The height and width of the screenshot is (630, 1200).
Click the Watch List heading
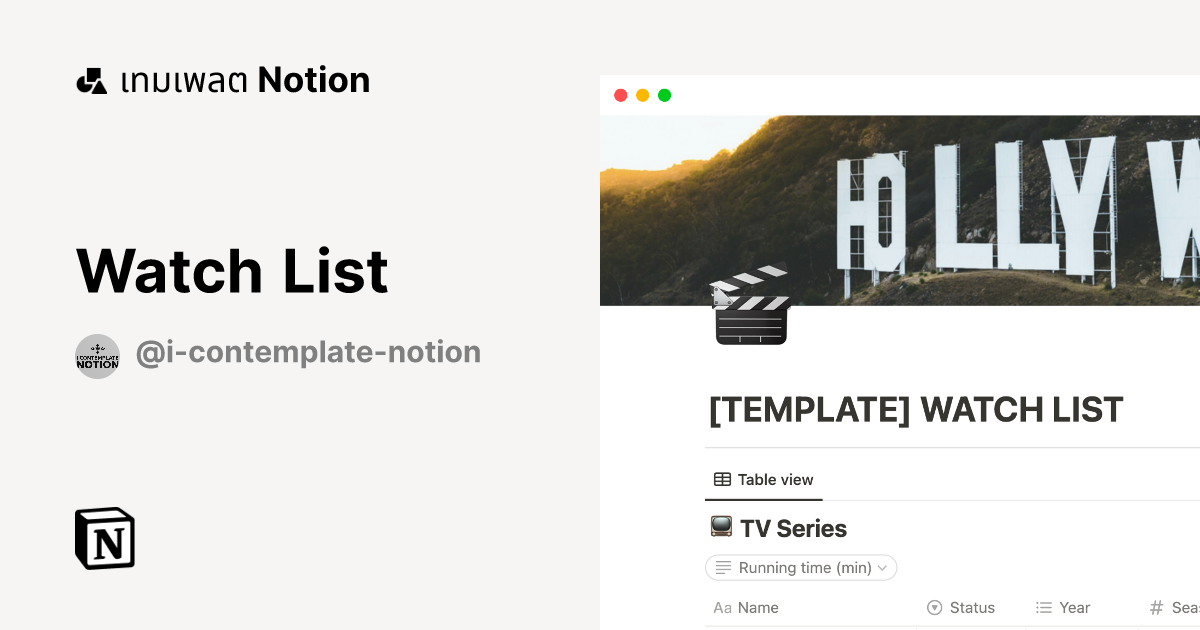point(231,270)
